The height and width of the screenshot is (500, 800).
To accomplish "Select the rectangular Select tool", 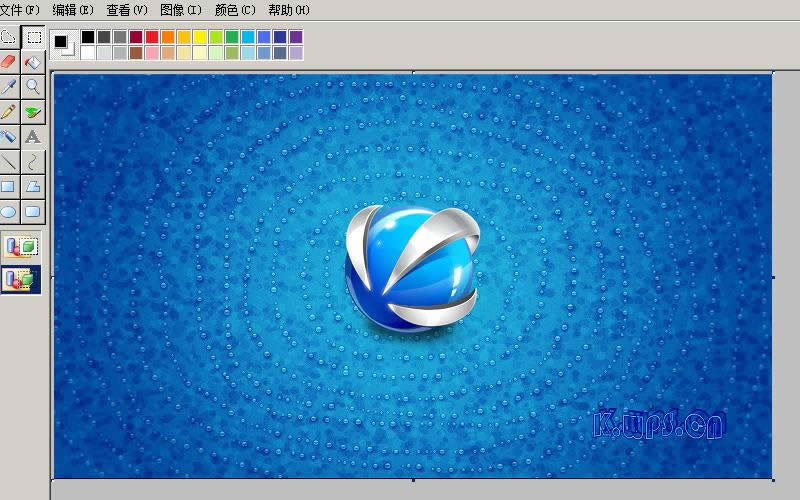I will tap(34, 37).
